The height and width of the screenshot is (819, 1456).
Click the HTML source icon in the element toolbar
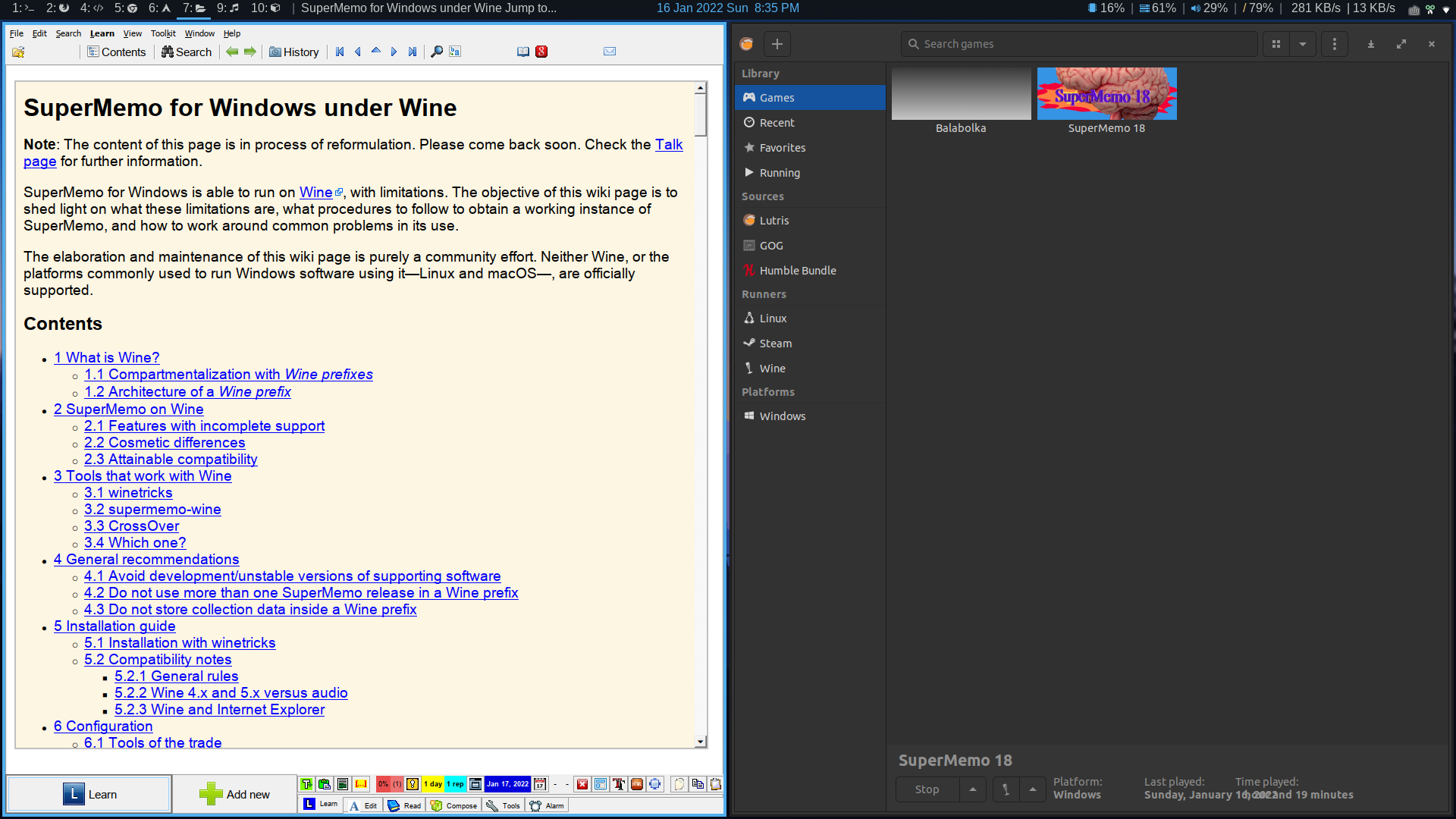coord(635,784)
